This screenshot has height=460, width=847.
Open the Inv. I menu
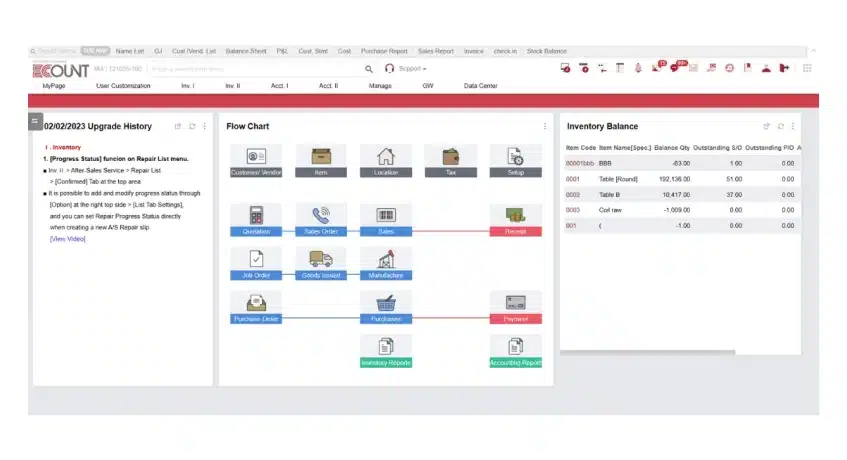tap(187, 86)
